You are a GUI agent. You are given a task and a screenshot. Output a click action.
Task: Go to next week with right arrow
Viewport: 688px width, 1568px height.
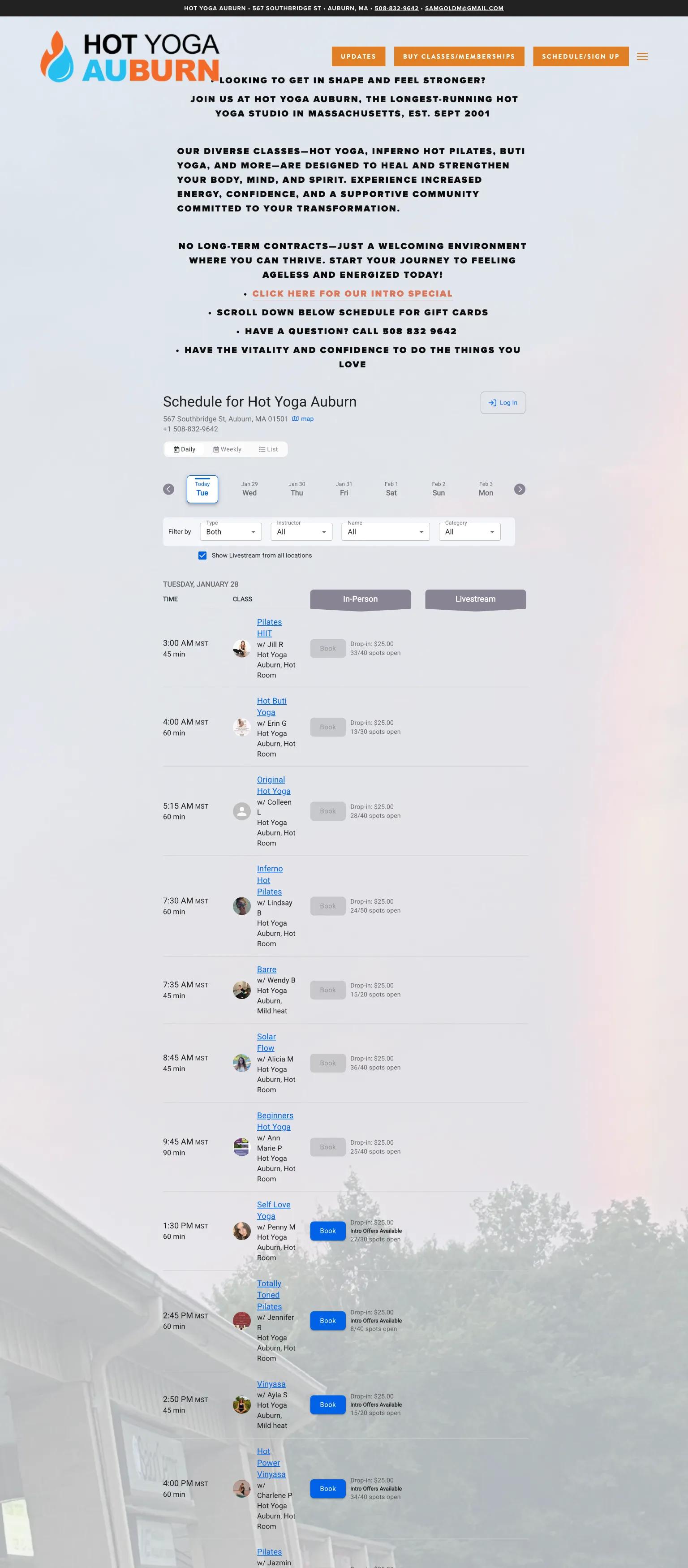pos(519,489)
